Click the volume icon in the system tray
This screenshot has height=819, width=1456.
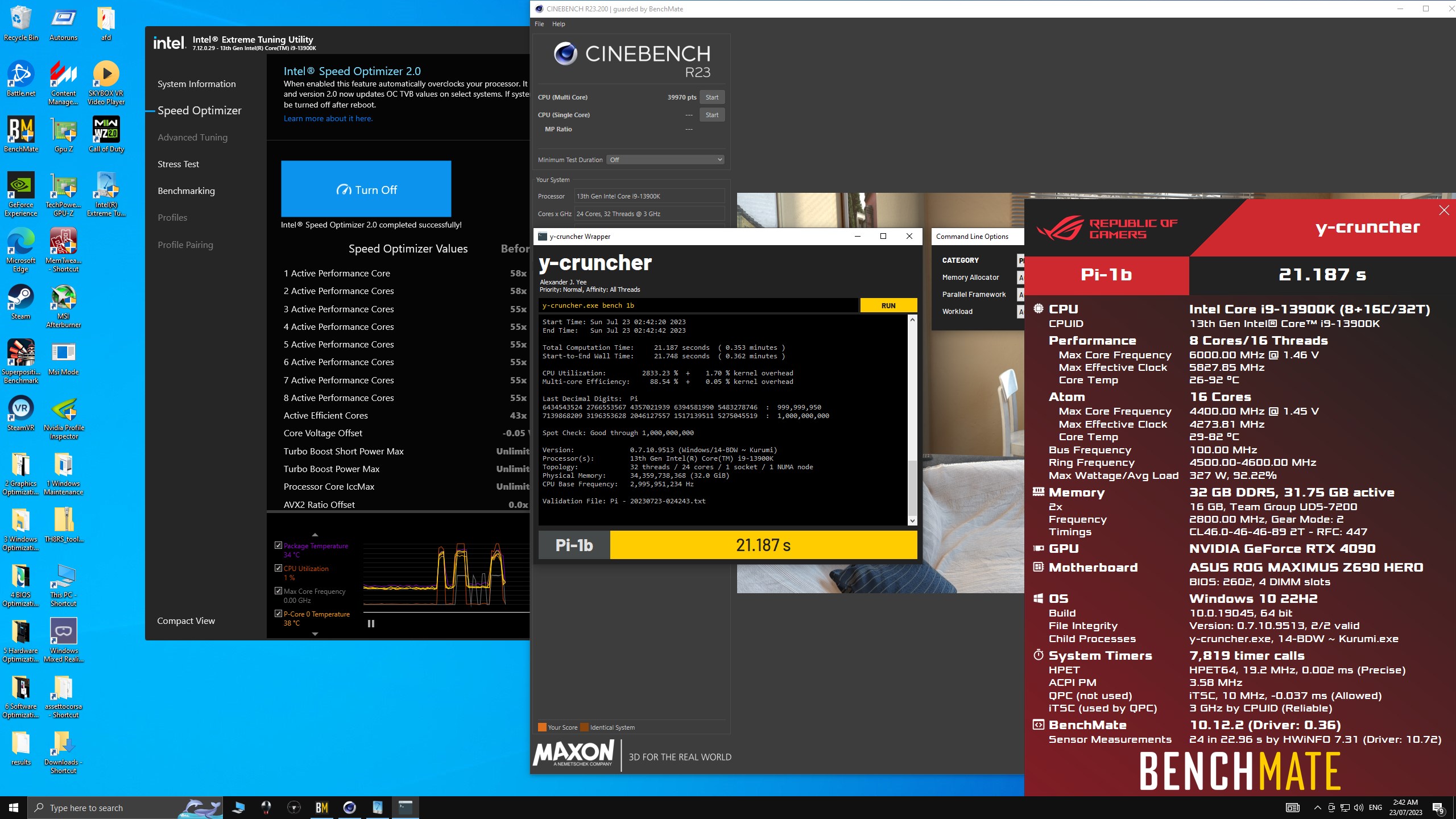coord(1359,808)
